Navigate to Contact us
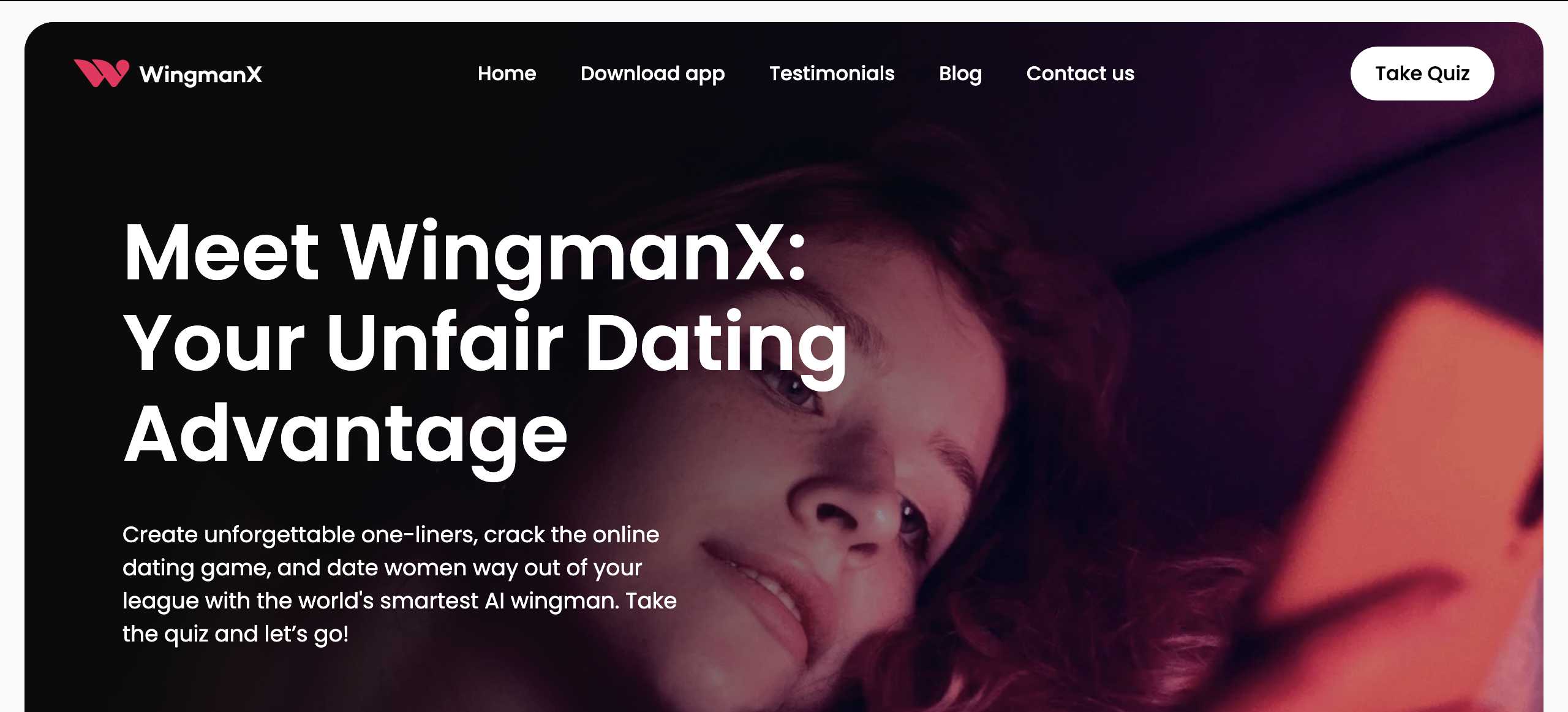Viewport: 1568px width, 712px height. 1080,74
